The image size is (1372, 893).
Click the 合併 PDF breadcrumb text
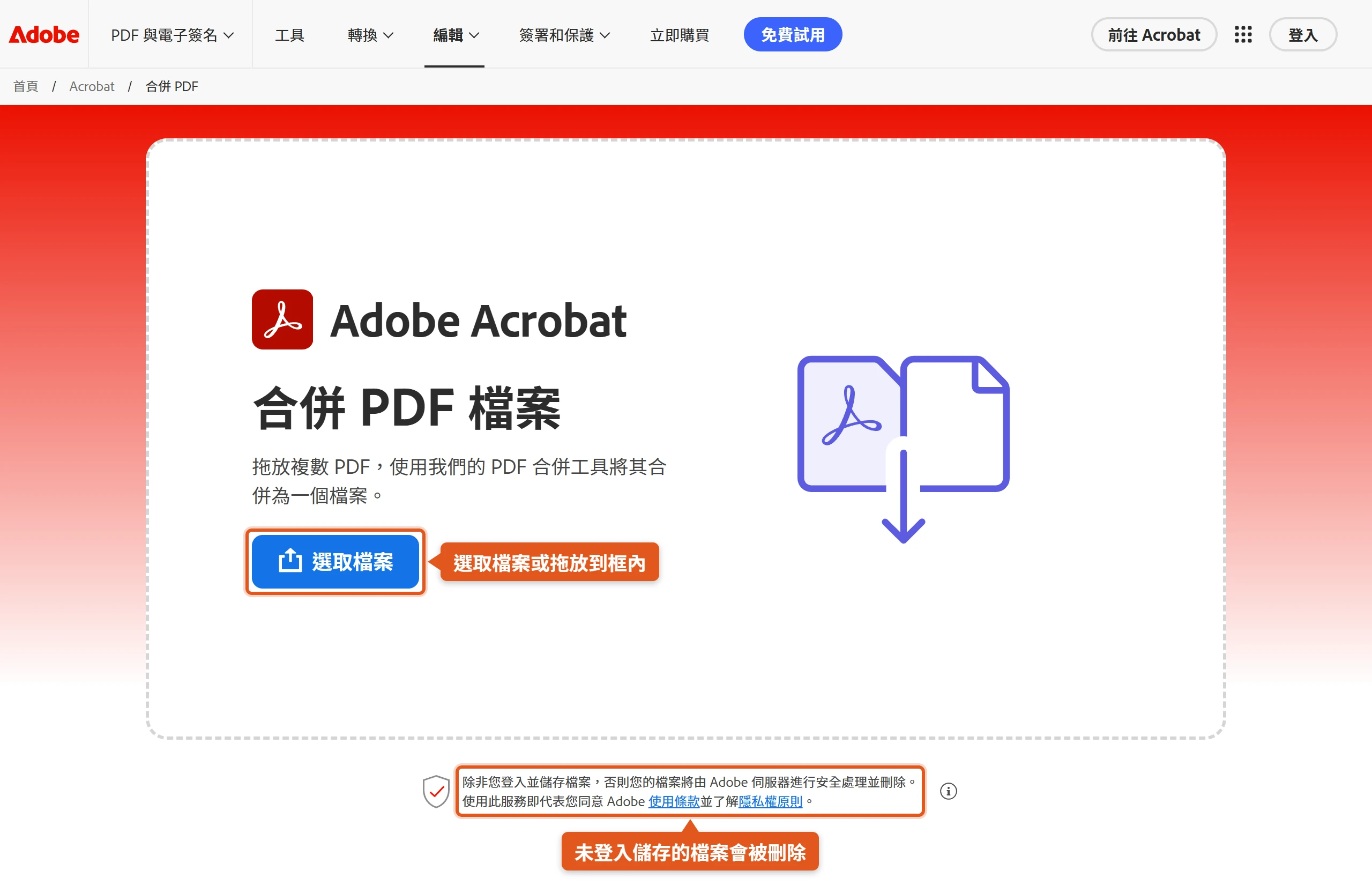pos(172,86)
